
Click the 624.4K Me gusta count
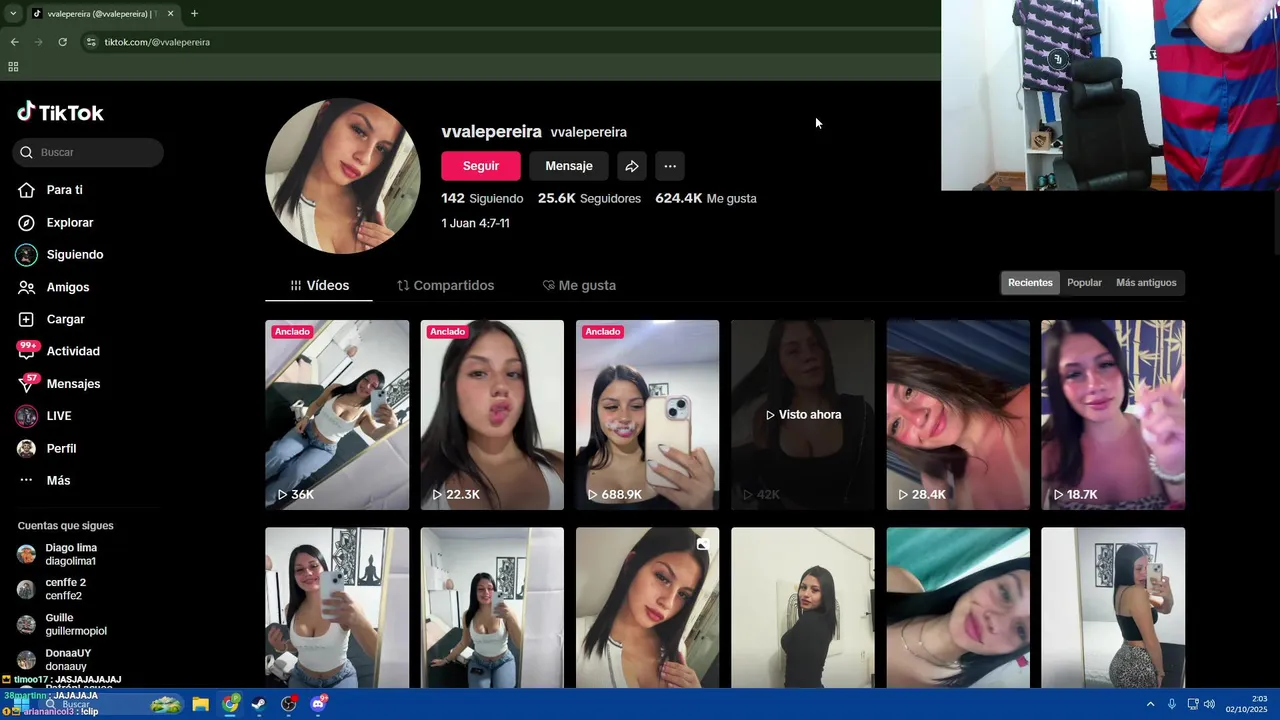(706, 198)
